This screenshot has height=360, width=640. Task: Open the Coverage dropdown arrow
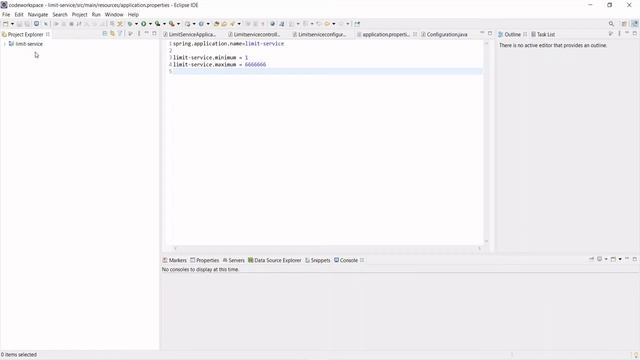[x=164, y=24]
